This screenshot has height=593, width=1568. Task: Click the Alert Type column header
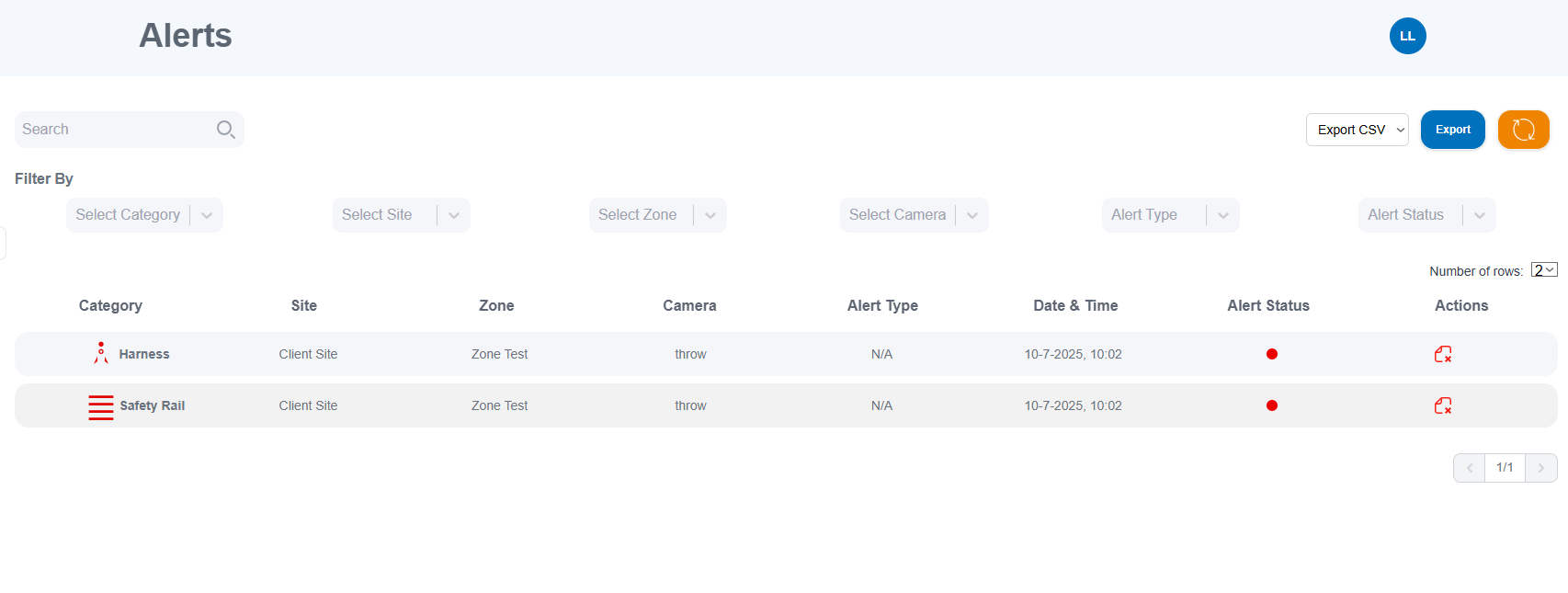tap(882, 306)
